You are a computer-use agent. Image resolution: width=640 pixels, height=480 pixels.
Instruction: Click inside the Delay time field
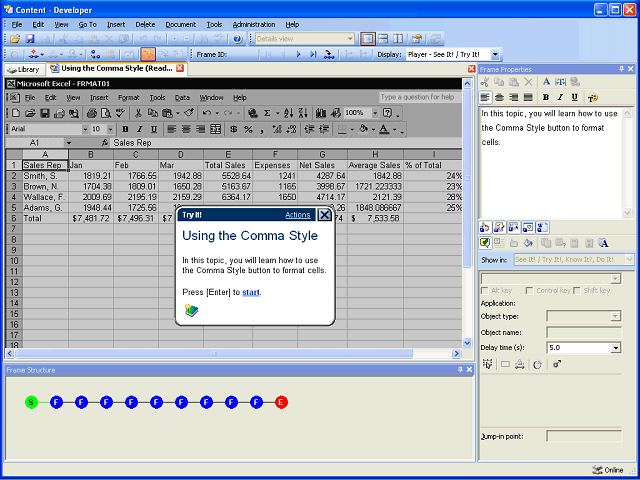coord(578,348)
